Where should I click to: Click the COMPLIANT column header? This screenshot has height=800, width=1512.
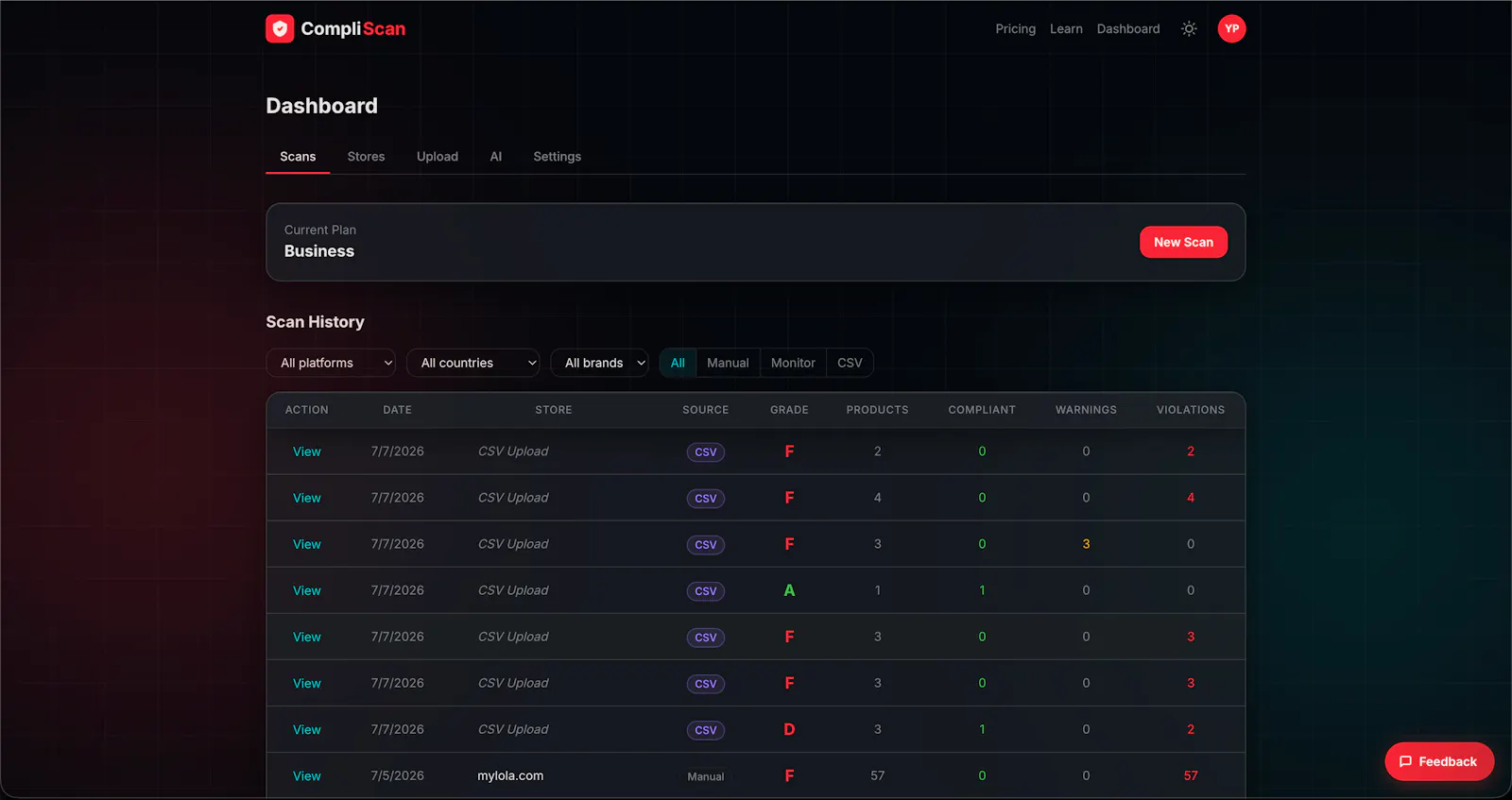pyautogui.click(x=982, y=410)
